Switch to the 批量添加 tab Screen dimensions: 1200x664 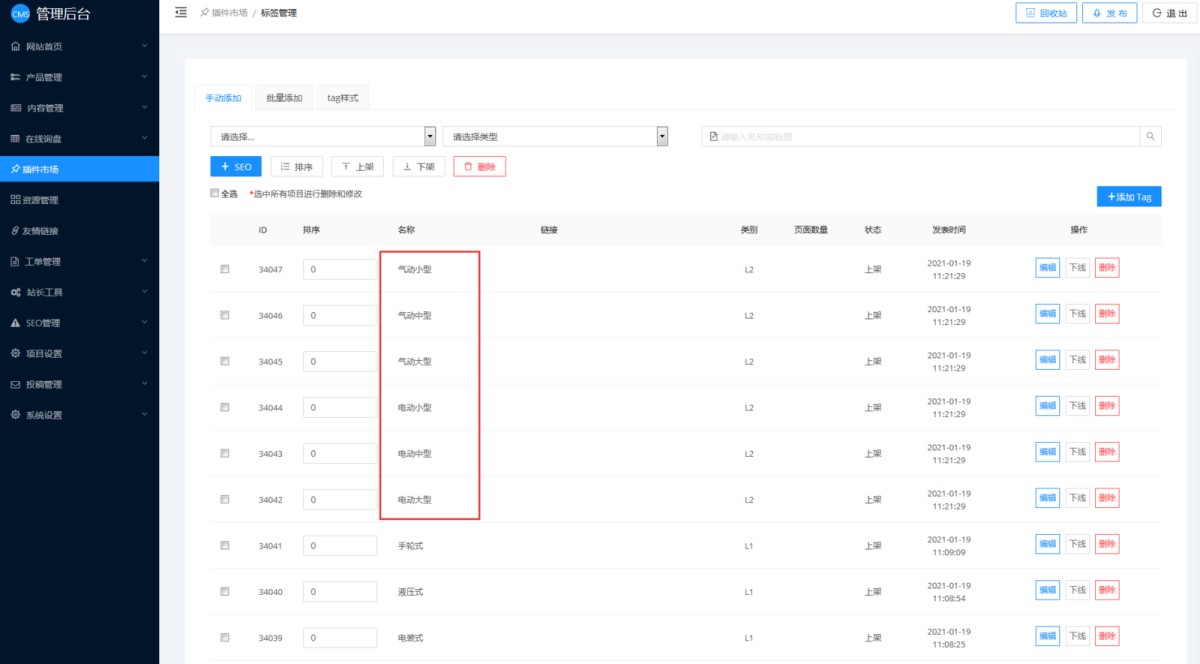284,98
